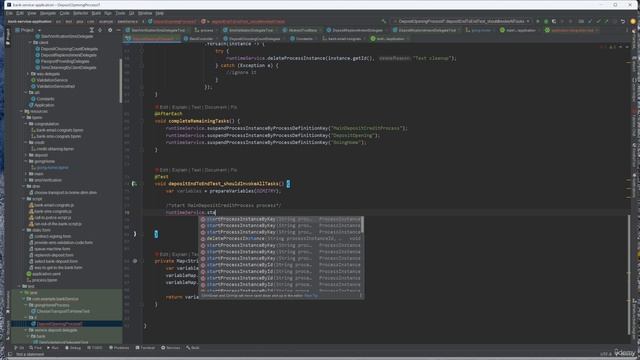Image resolution: width=640 pixels, height=360 pixels.
Task: Open the Refactor menu
Action: pyautogui.click(x=80, y=13)
